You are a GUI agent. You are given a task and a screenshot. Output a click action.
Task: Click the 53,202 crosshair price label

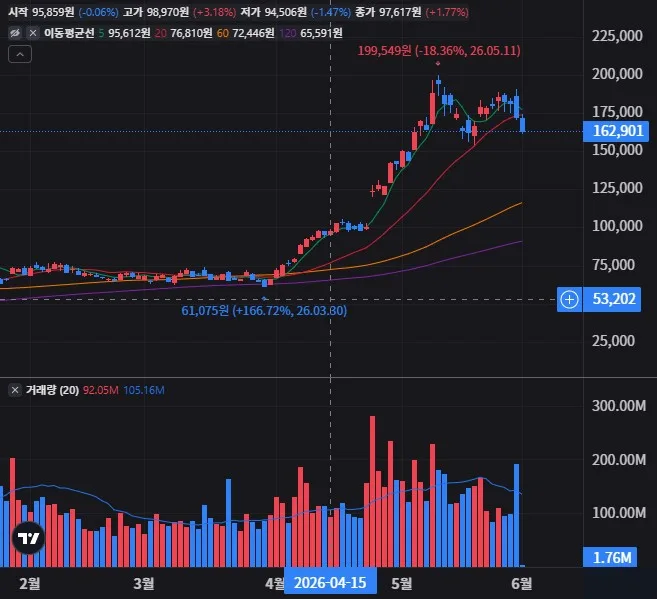click(x=611, y=299)
